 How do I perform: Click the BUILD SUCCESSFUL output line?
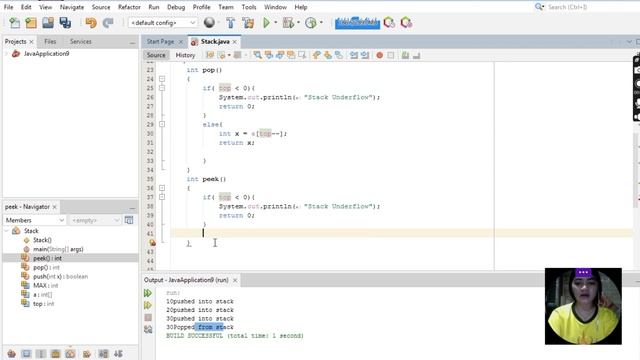click(235, 336)
